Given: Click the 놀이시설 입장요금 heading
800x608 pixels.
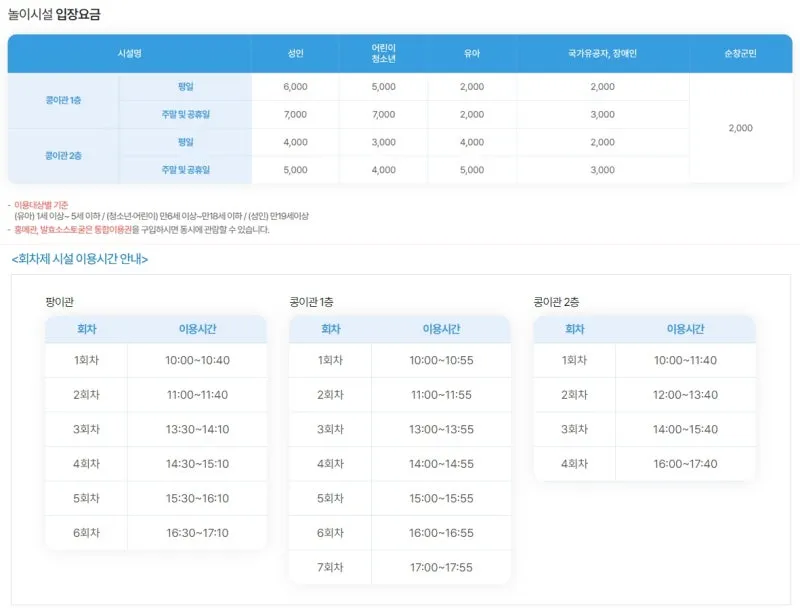Looking at the screenshot, I should [54, 15].
